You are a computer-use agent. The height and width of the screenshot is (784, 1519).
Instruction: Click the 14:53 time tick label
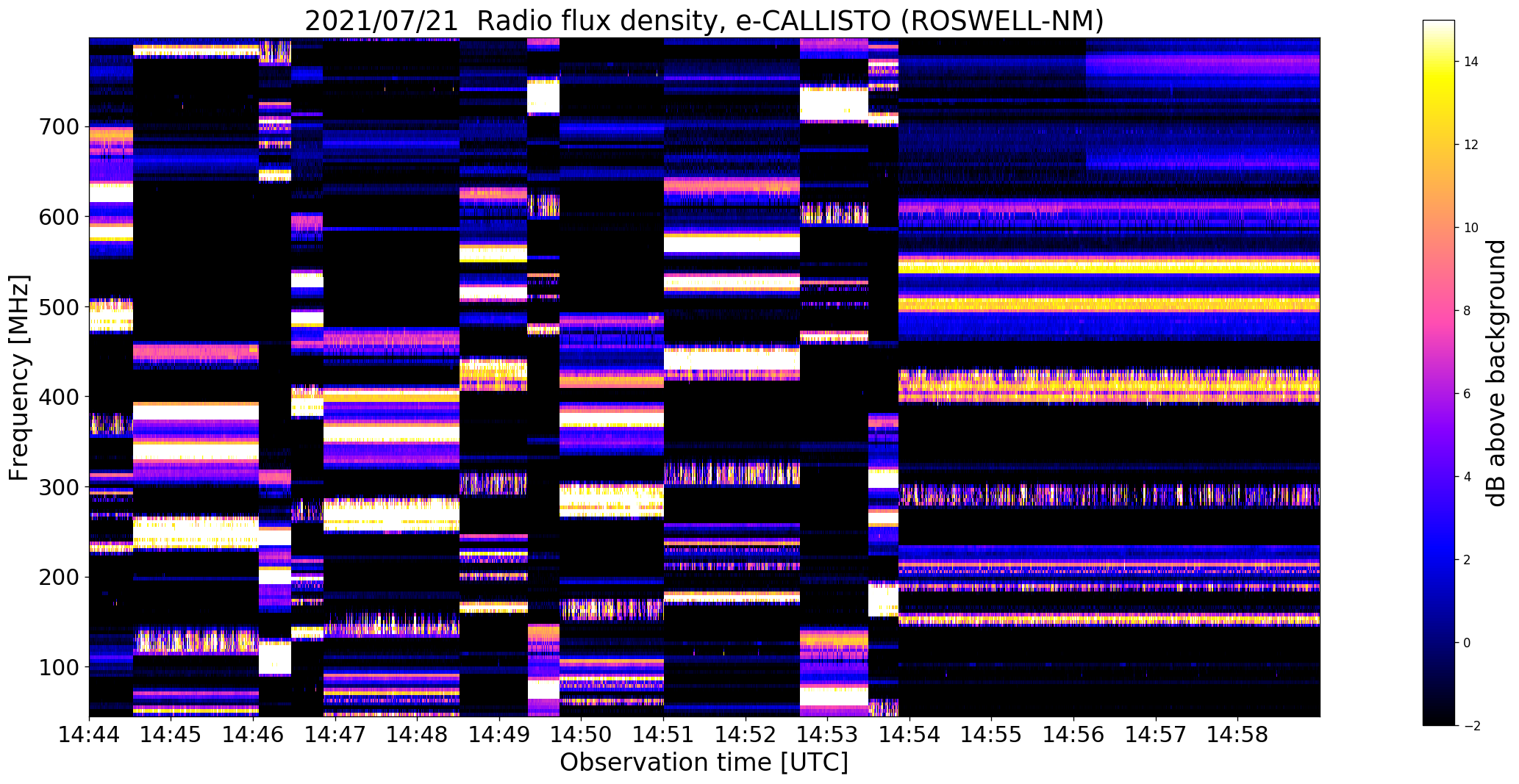pos(828,735)
